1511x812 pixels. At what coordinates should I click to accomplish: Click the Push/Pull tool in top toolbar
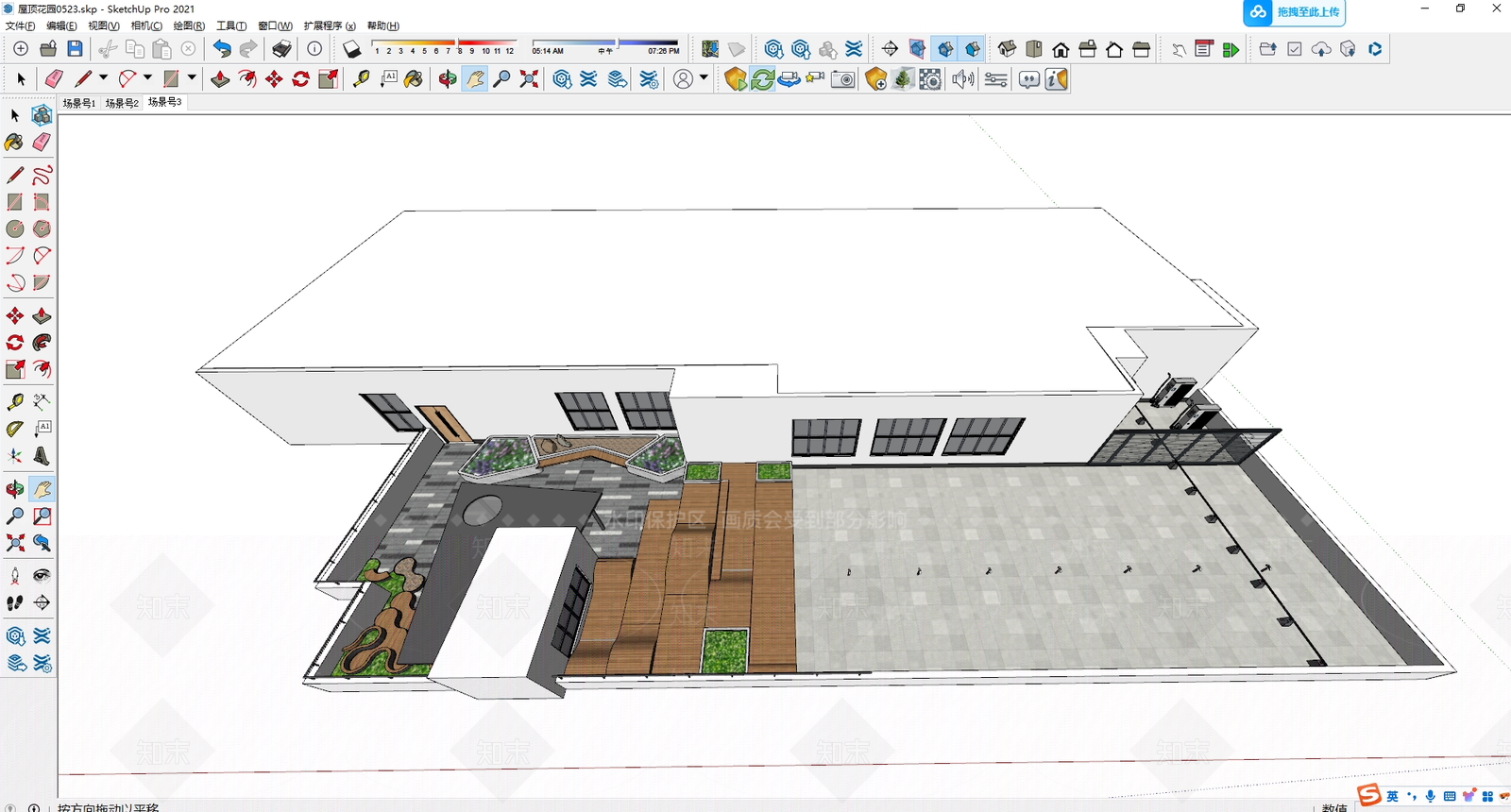click(220, 79)
